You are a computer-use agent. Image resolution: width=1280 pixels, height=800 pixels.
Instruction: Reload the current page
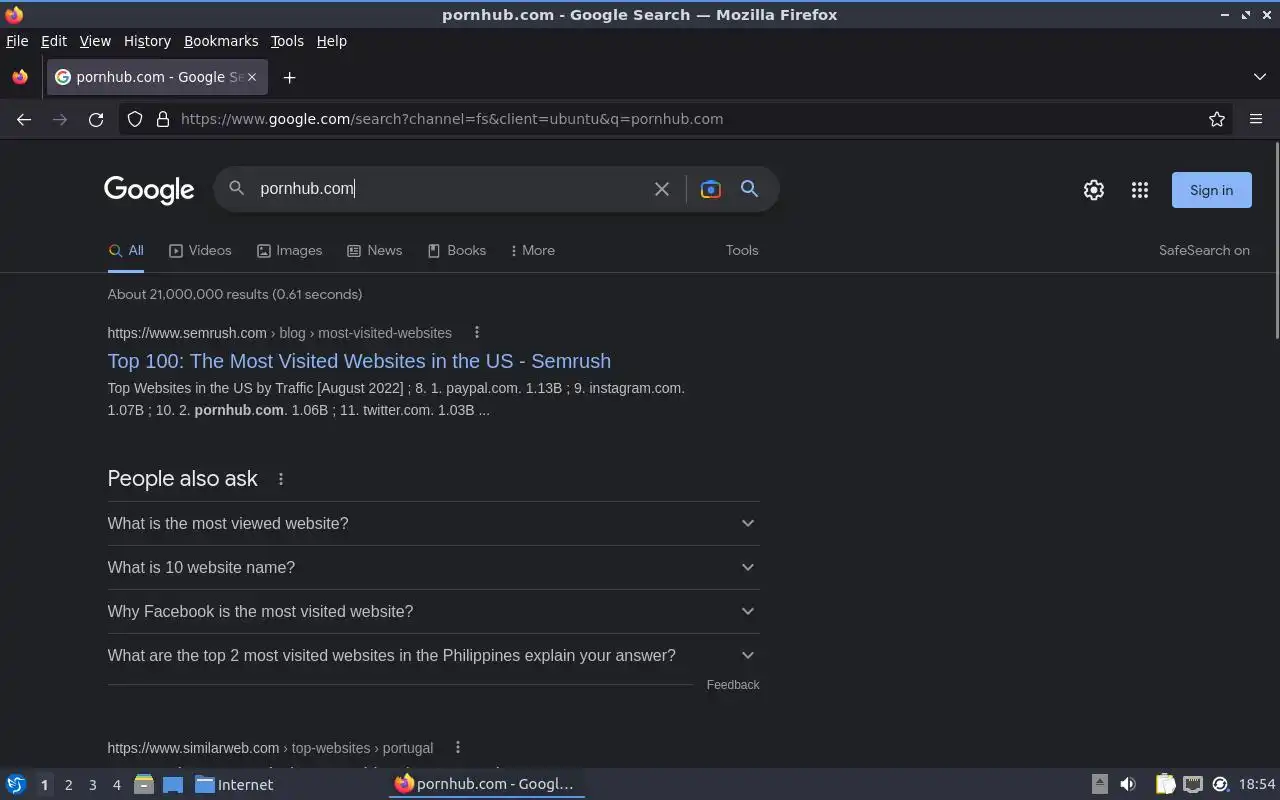(x=96, y=119)
